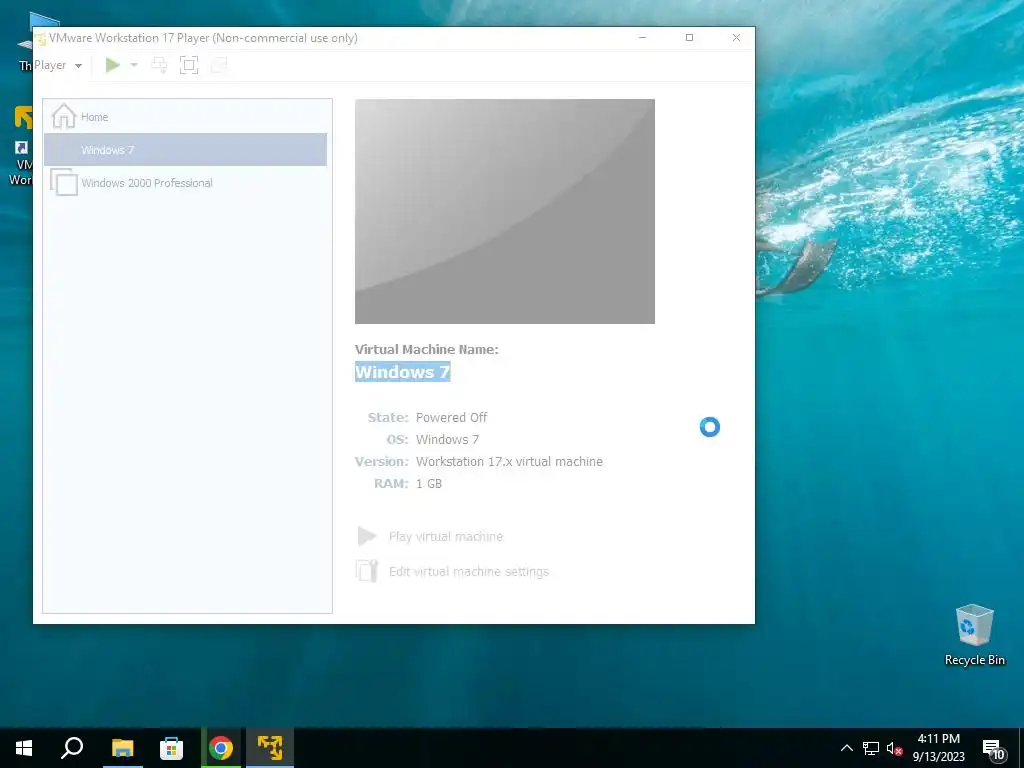Expand the power options dropdown arrow
The height and width of the screenshot is (768, 1024).
(x=134, y=65)
